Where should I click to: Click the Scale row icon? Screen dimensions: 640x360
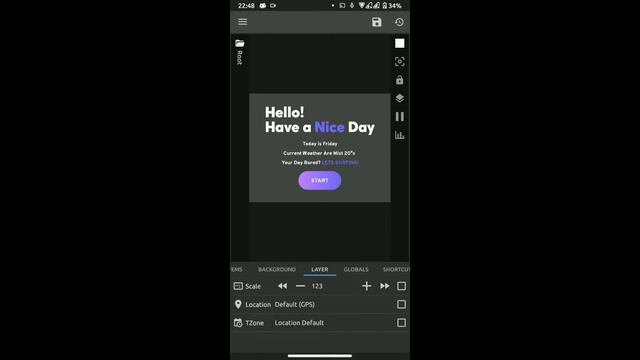click(x=238, y=286)
